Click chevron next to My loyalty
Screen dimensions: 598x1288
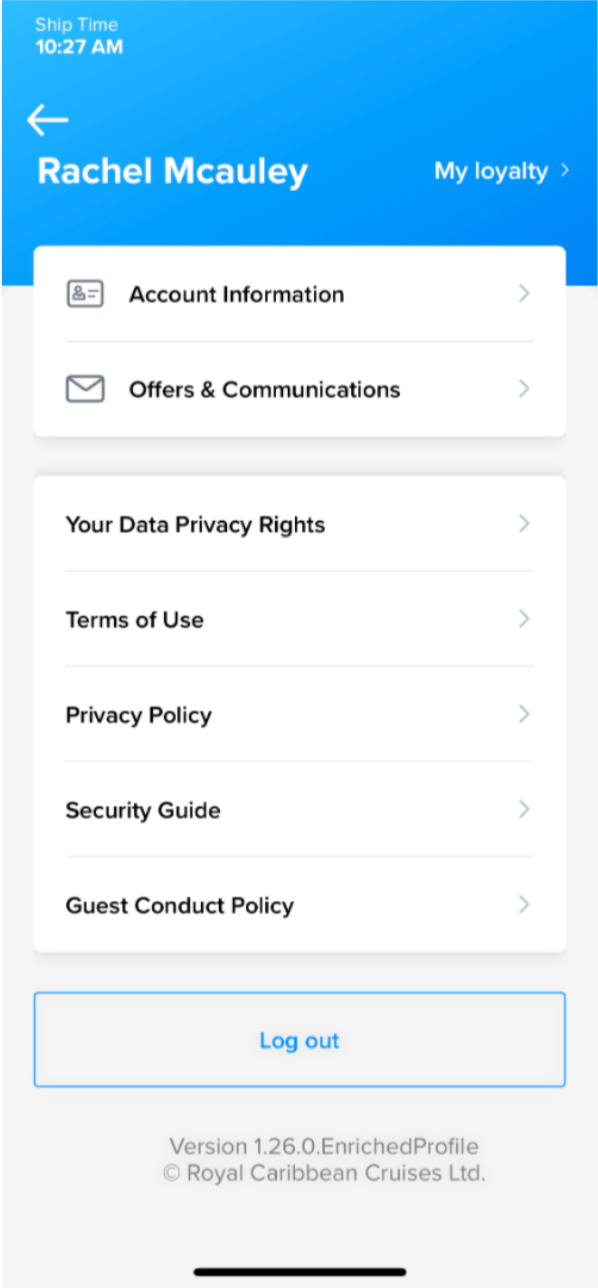coord(565,171)
